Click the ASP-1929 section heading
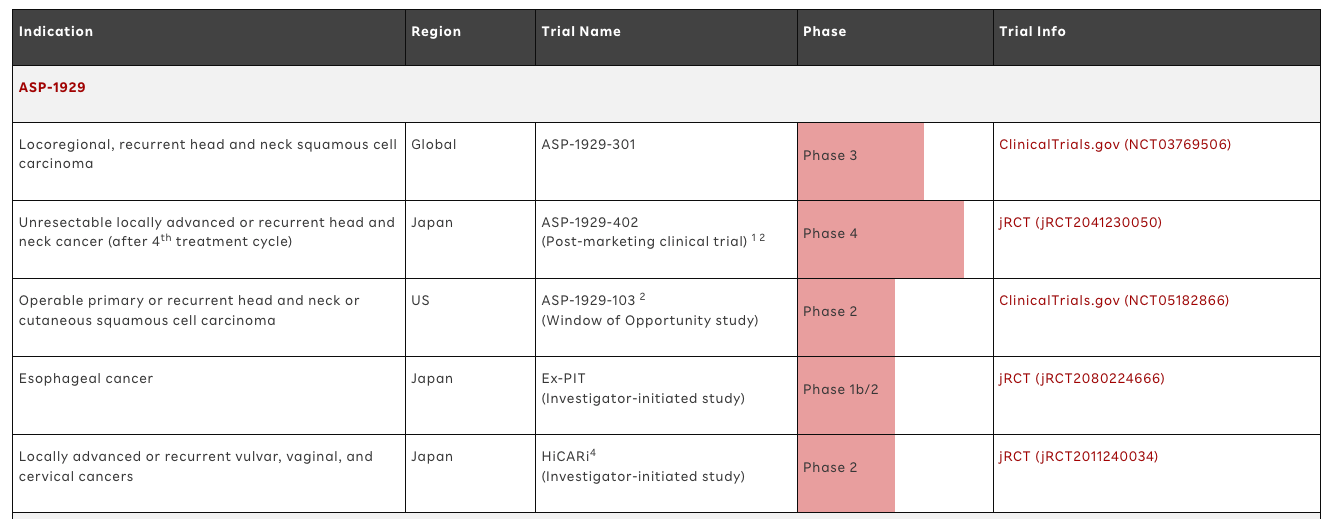The image size is (1333, 519). click(52, 88)
